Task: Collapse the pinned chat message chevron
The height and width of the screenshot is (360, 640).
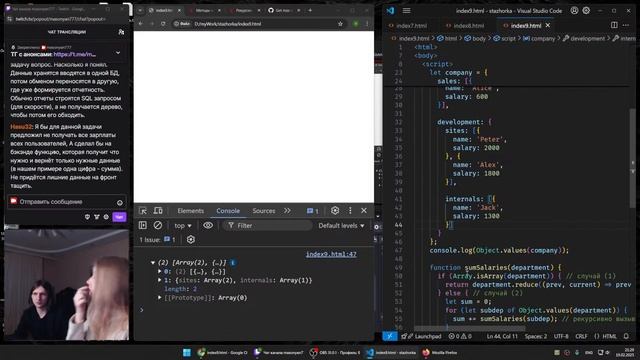Action: click(118, 53)
